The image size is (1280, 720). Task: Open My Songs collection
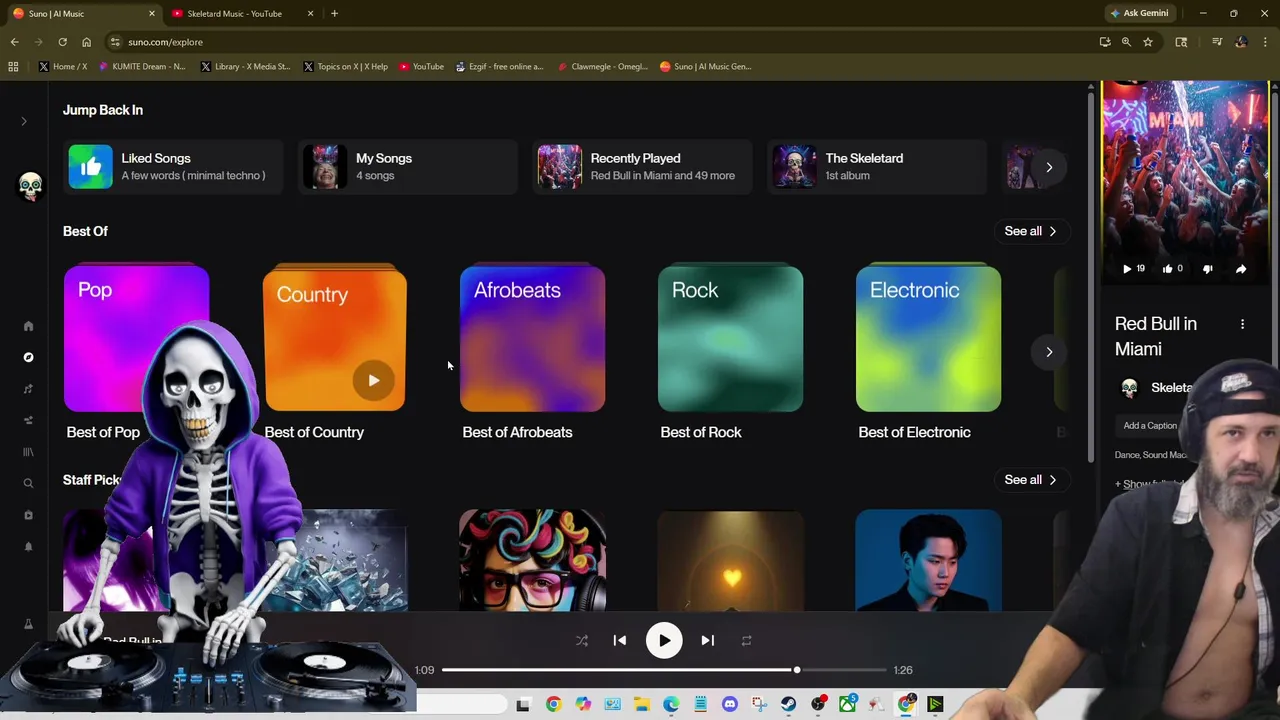tap(408, 166)
